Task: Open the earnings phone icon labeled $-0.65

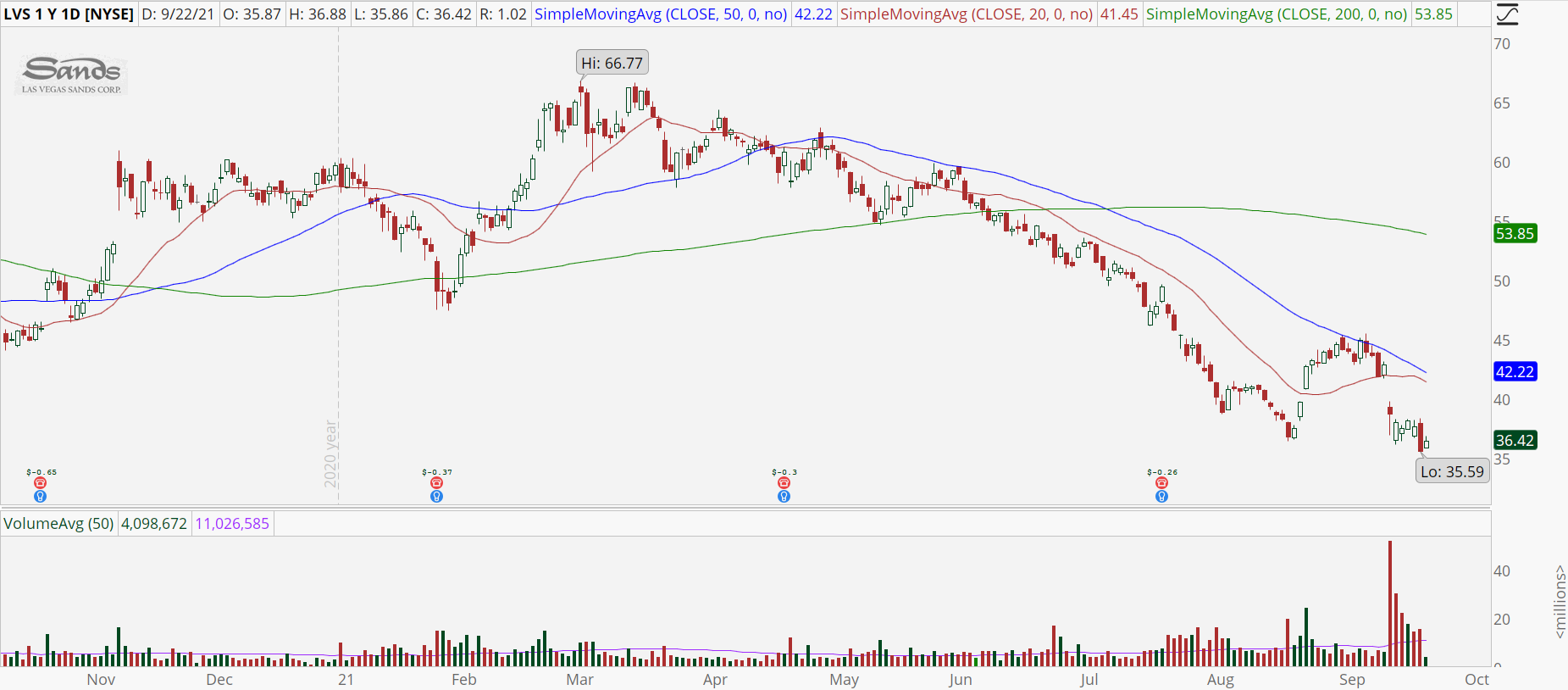Action: 40,483
